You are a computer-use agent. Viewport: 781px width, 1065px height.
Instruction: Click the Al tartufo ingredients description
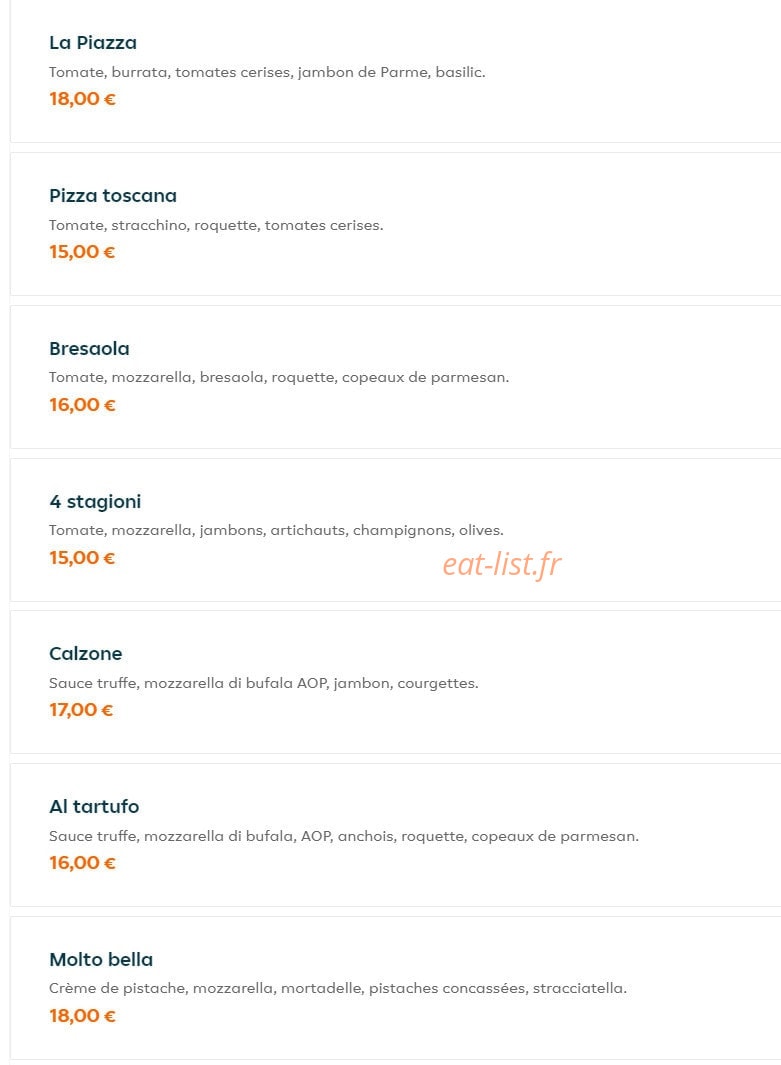pos(344,836)
